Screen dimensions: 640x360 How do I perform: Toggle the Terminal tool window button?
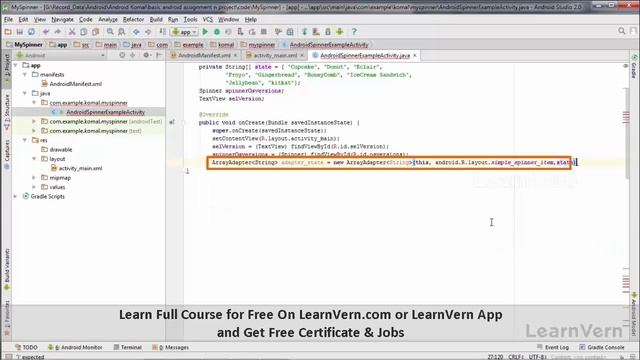pos(127,347)
